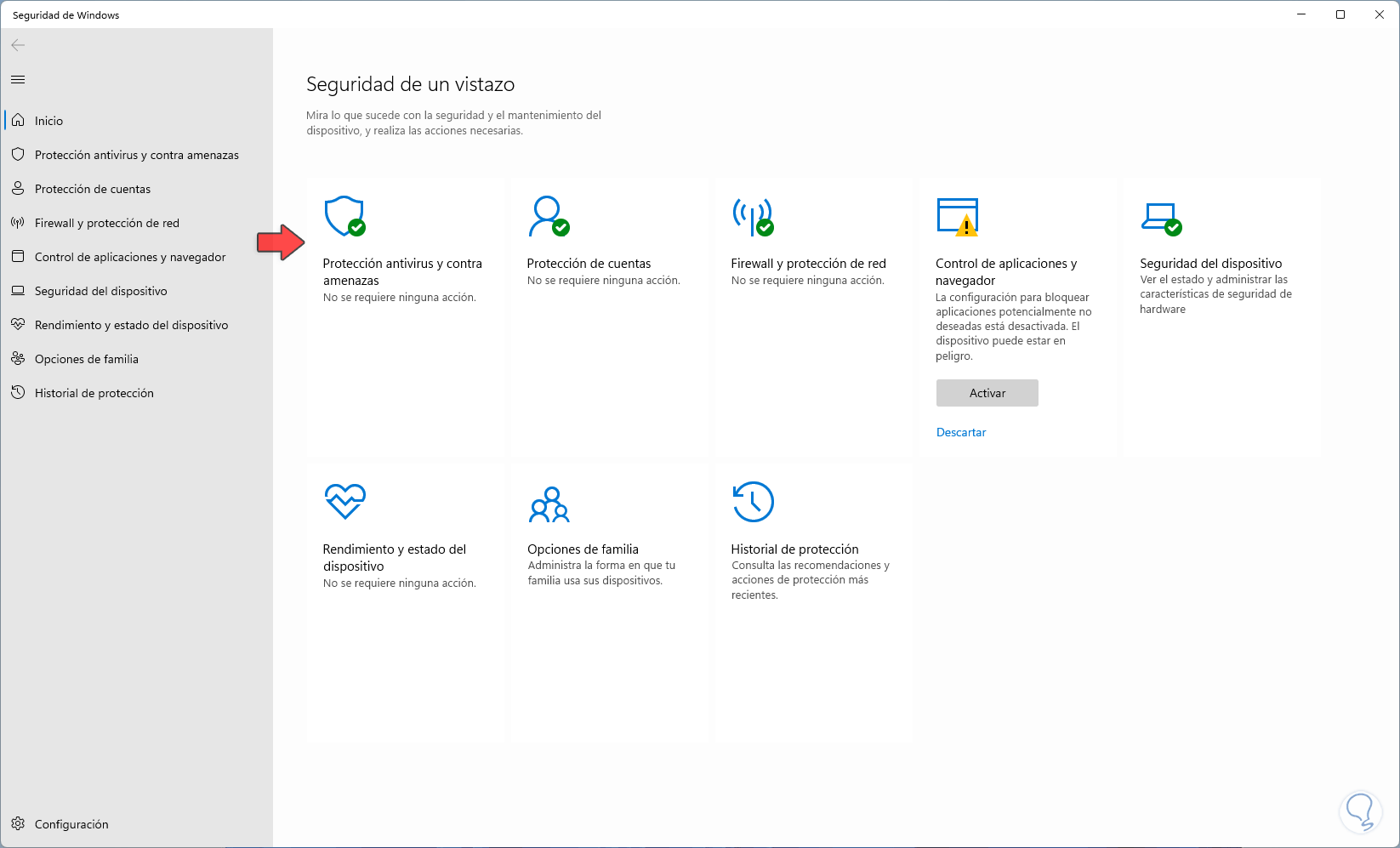1400x848 pixels.
Task: Click the laptop icon for Seguridad del dispositivo in sidebar
Action: tap(18, 290)
